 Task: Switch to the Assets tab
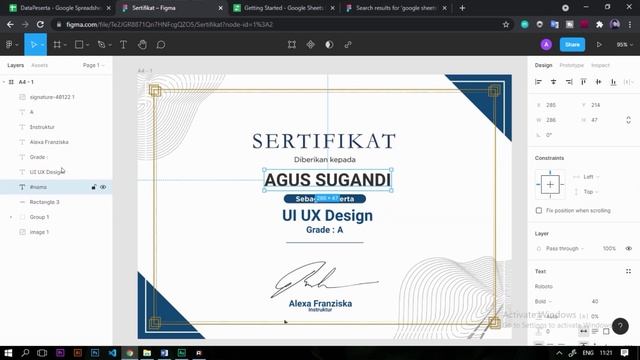[40, 65]
